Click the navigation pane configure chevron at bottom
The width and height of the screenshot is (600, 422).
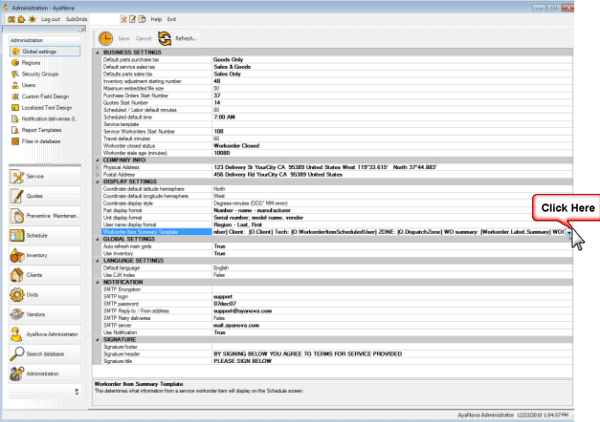[77, 391]
